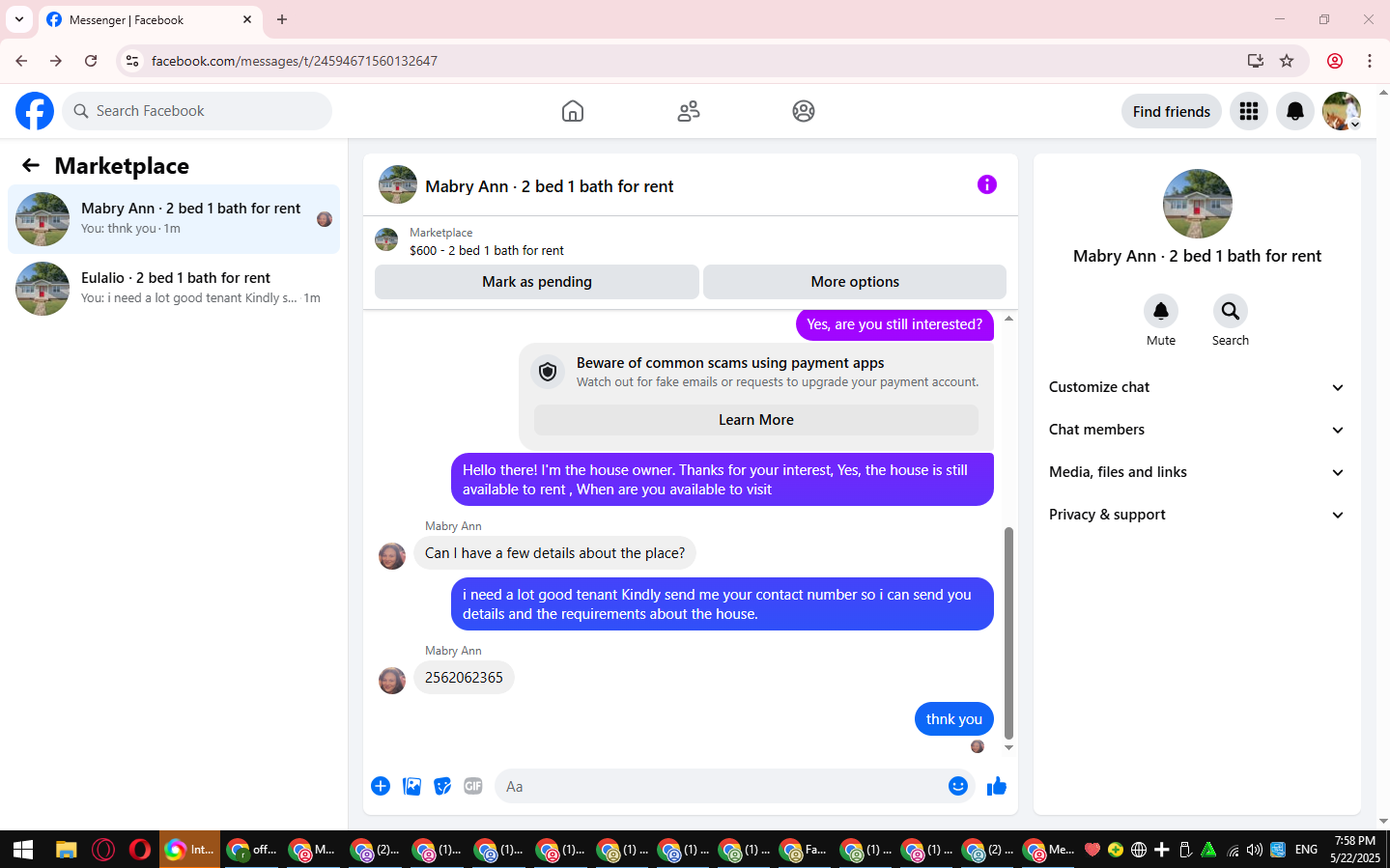View site information icon in the address bar

point(132,61)
